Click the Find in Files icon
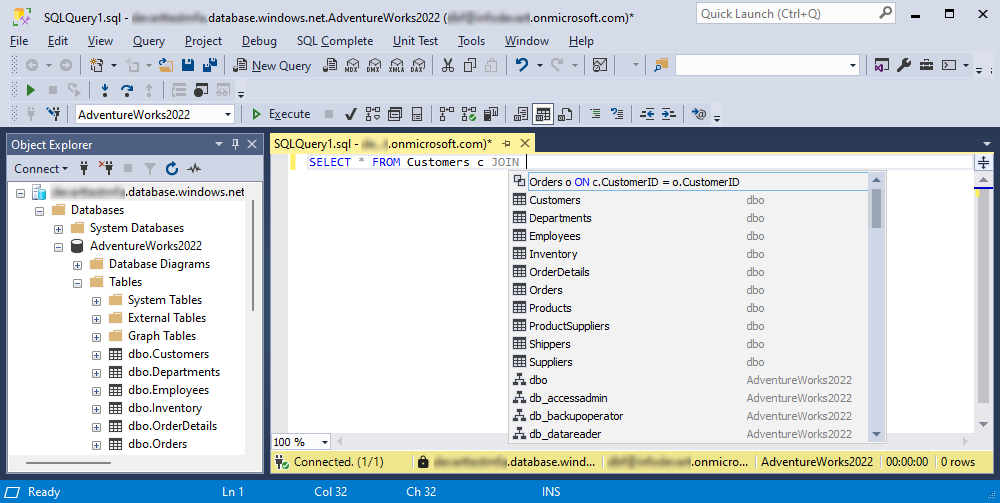This screenshot has width=1000, height=503. (x=661, y=65)
